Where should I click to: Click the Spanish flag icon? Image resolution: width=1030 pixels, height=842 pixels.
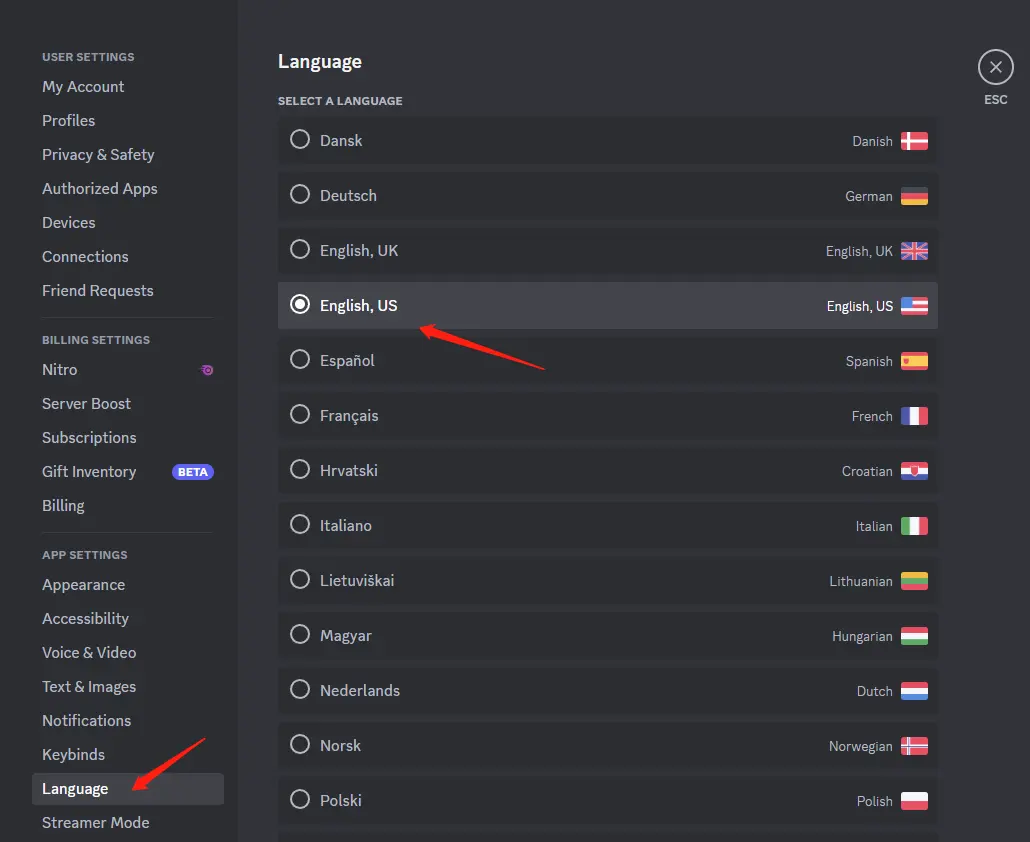914,361
